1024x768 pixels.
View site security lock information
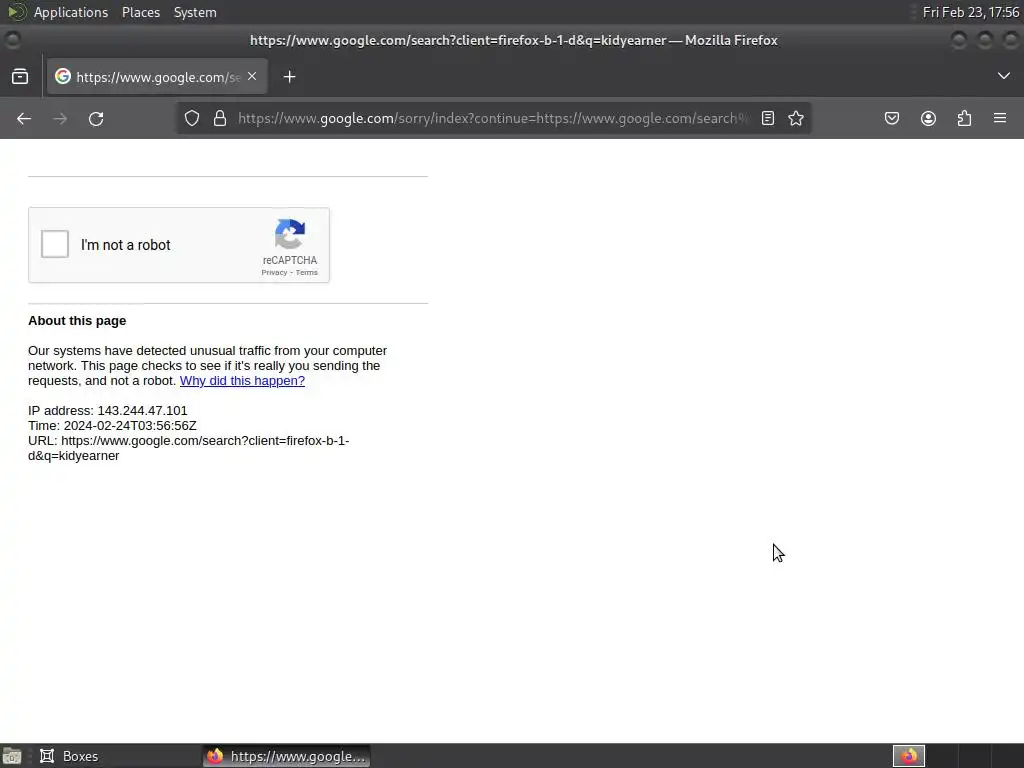click(220, 118)
